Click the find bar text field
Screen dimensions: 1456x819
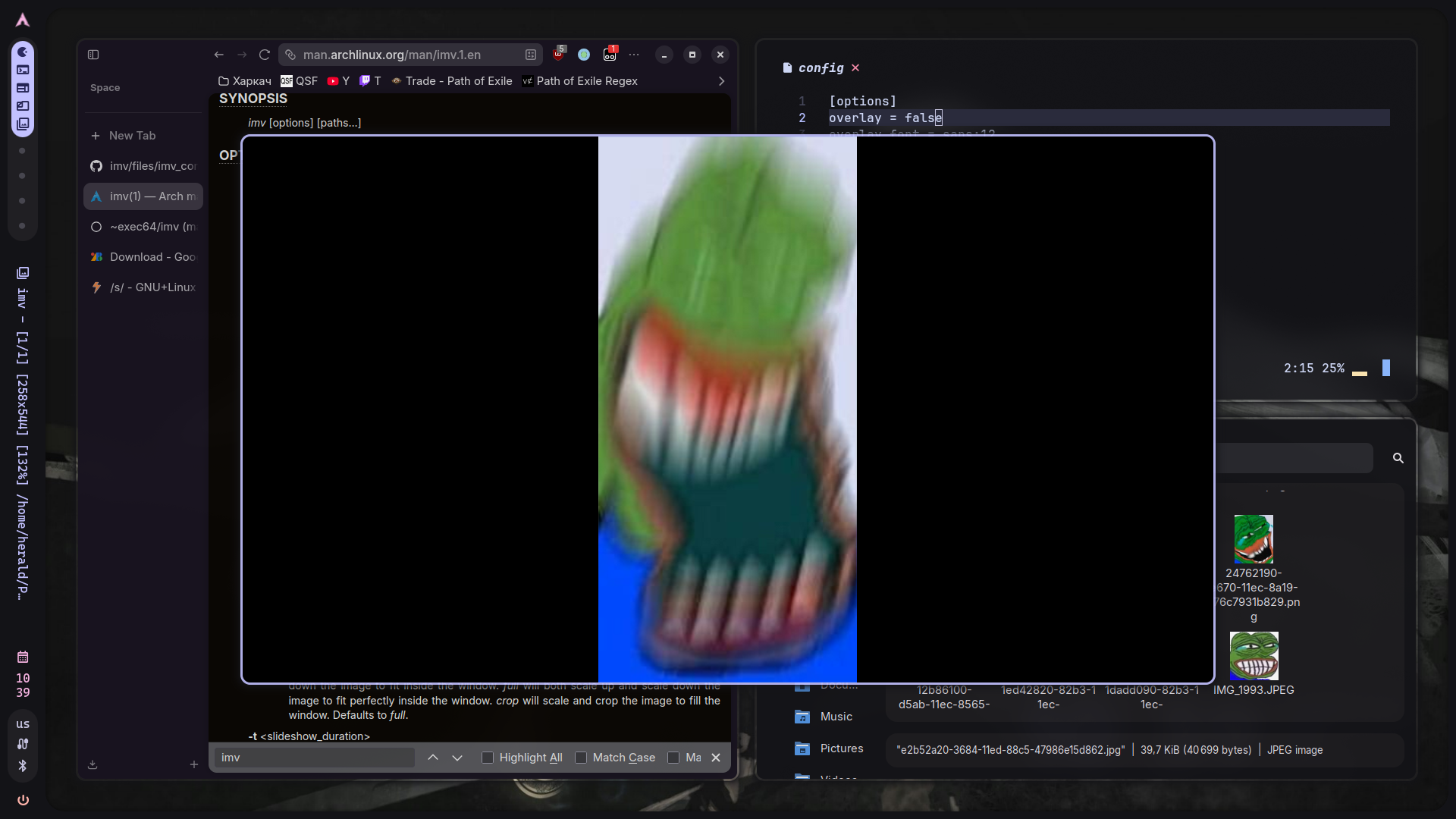(314, 758)
